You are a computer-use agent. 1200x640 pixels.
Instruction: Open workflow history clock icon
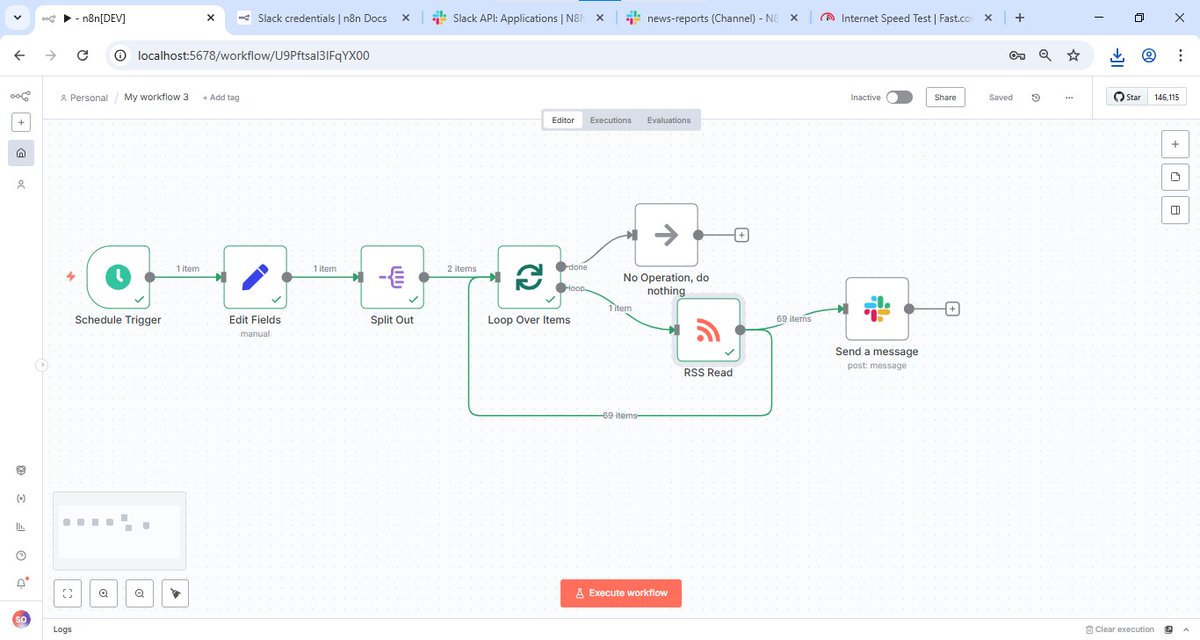[x=1036, y=97]
